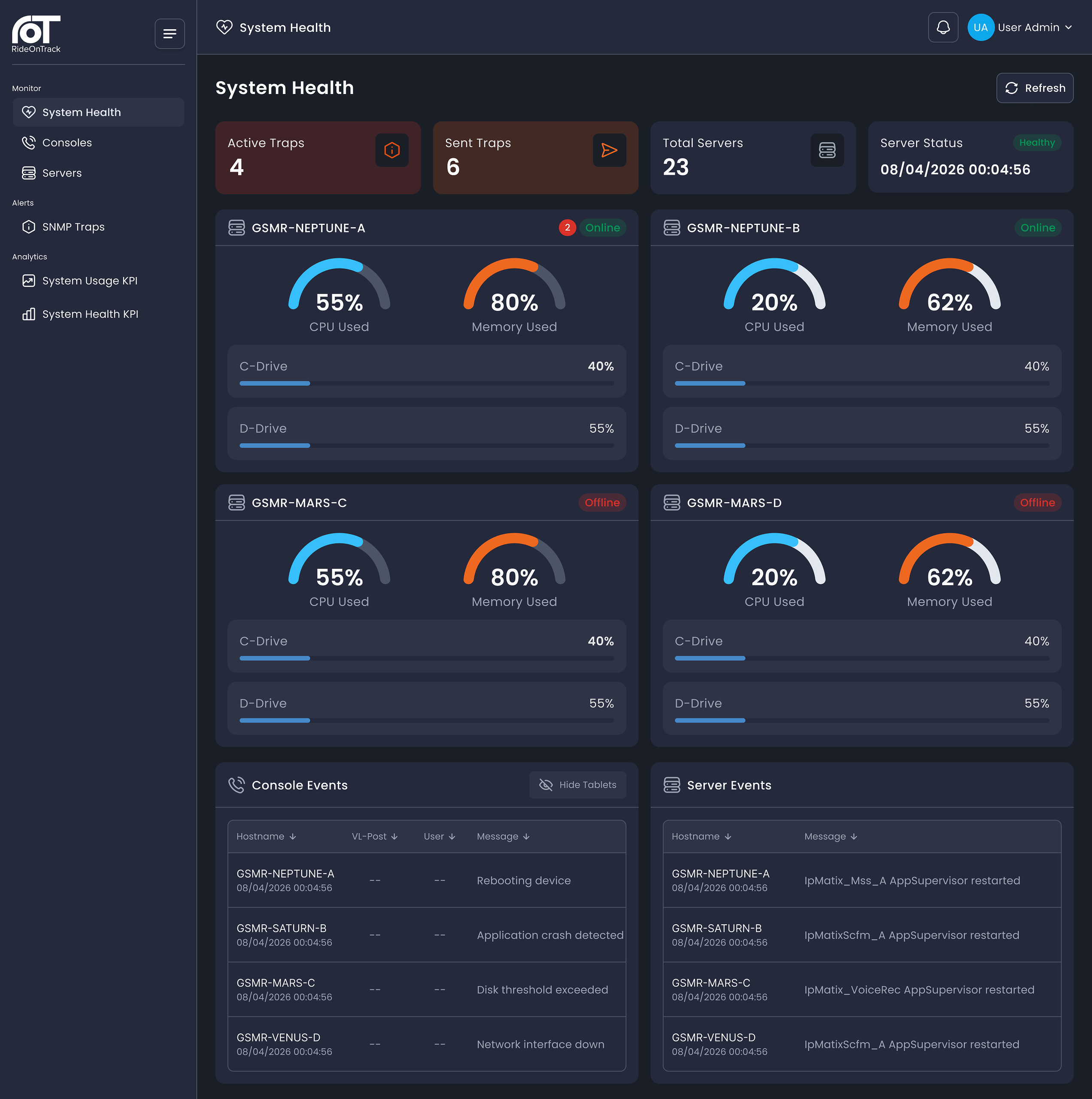This screenshot has height=1099, width=1092.
Task: Click Offline status badge of GSMR-MARS-C
Action: (x=602, y=502)
